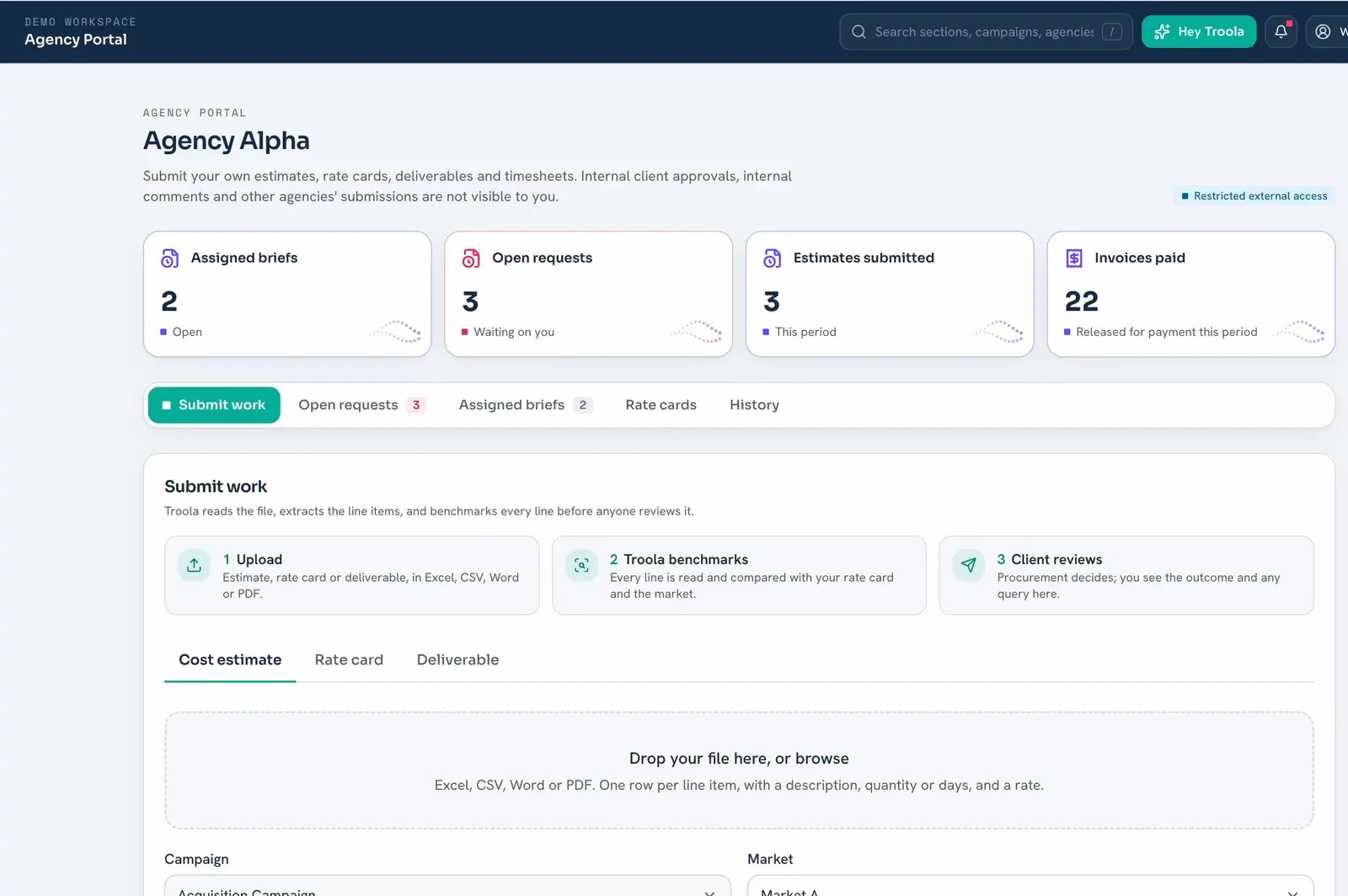Click the Client reviews paper-plane icon
The width and height of the screenshot is (1348, 896).
(968, 565)
